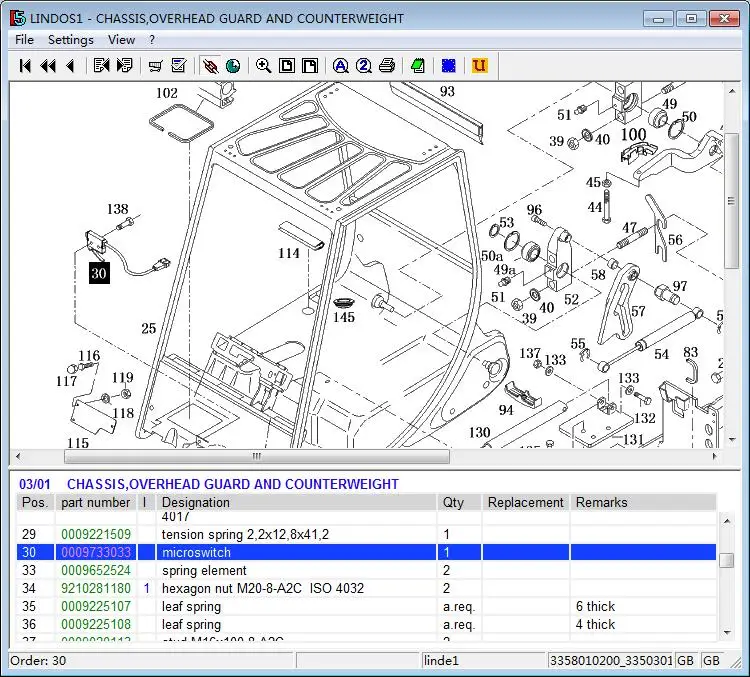Jump to first page toolbar icon

click(x=25, y=66)
